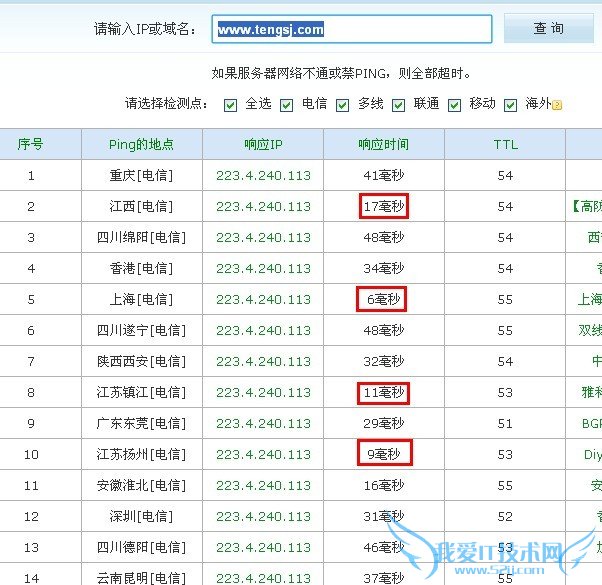
Task: Click the 32毫秒 response time
Action: 384,361
